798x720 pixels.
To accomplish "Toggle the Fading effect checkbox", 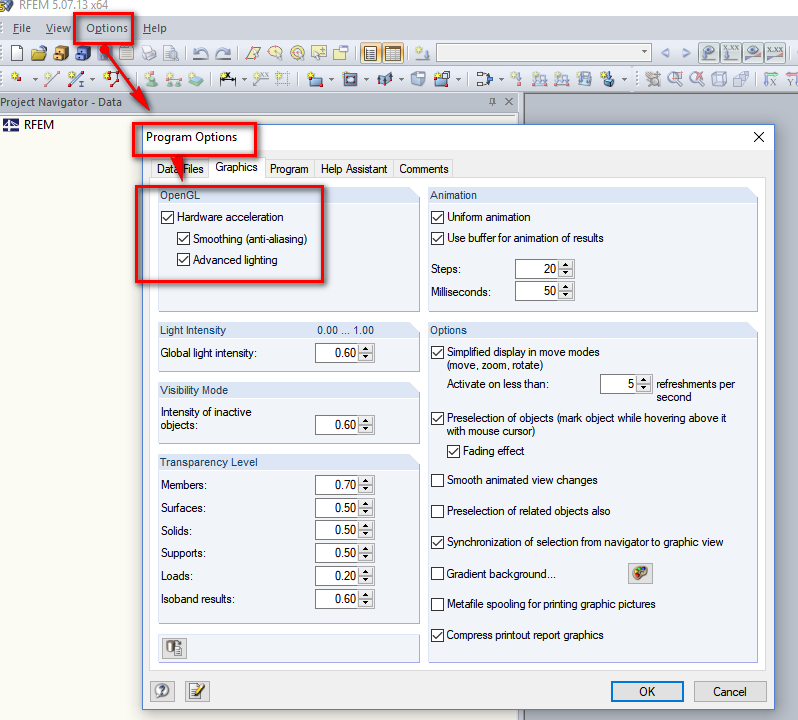I will [x=453, y=451].
